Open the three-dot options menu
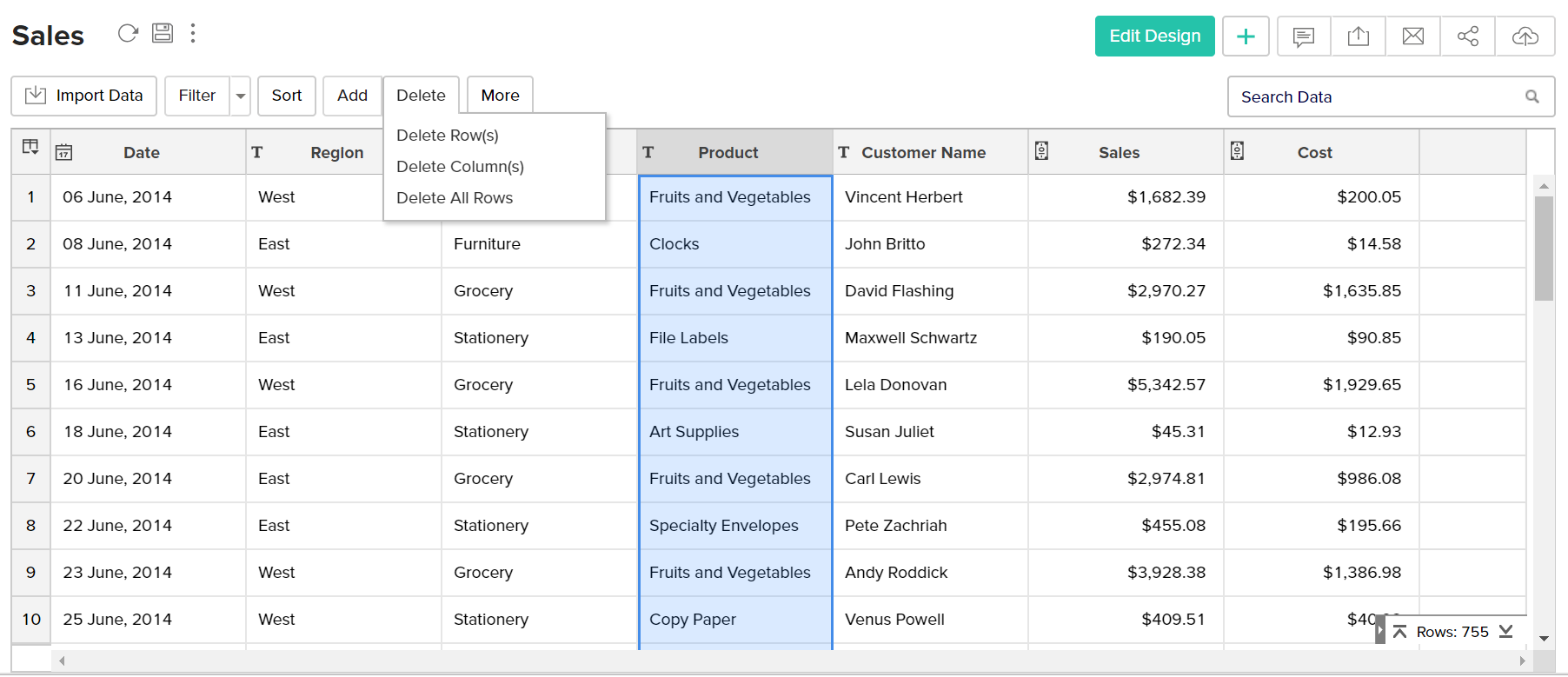This screenshot has width=1568, height=677. [193, 33]
